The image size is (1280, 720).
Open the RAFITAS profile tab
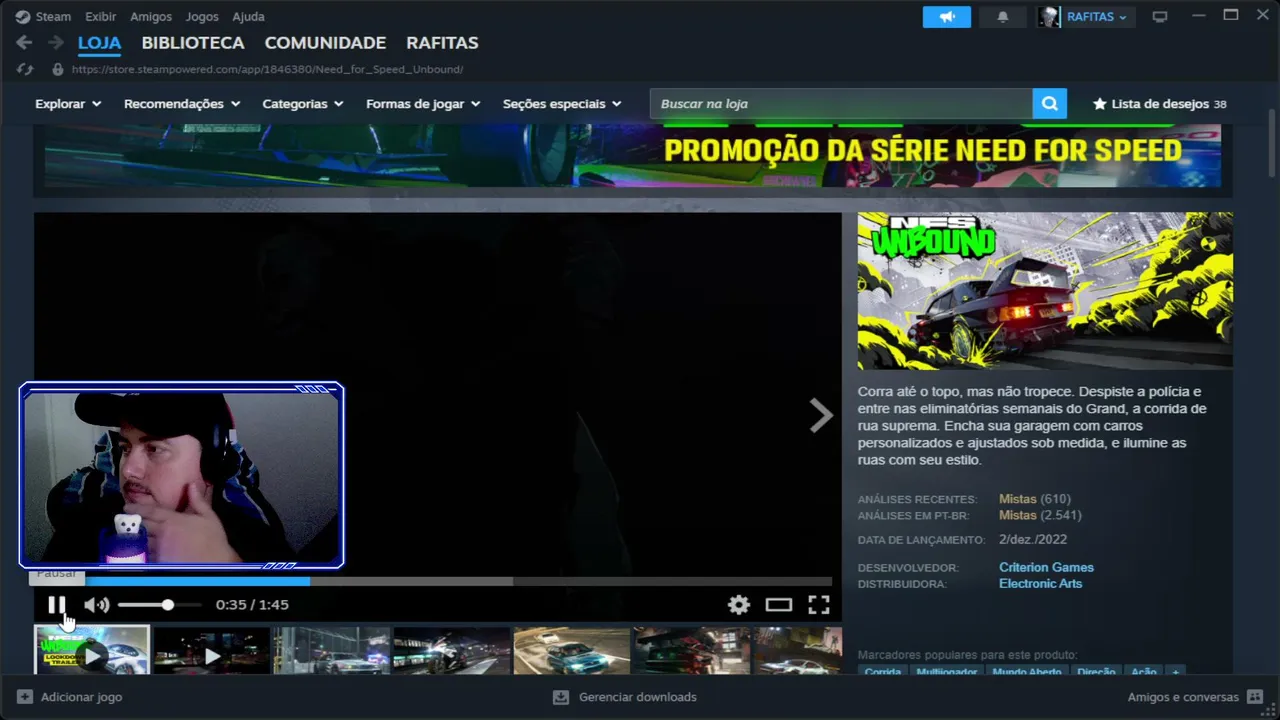(x=442, y=43)
